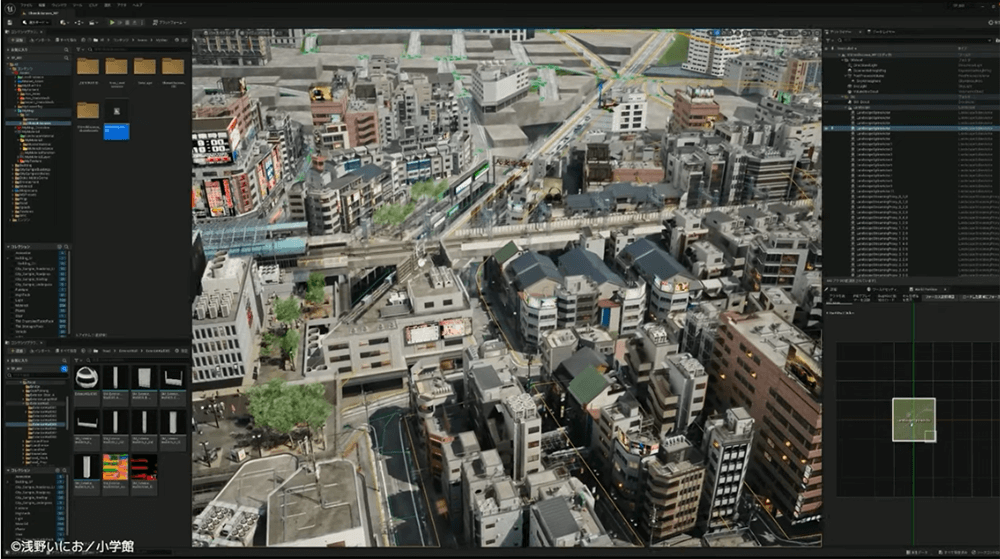Open the ツール (Tools) menu

coord(77,5)
